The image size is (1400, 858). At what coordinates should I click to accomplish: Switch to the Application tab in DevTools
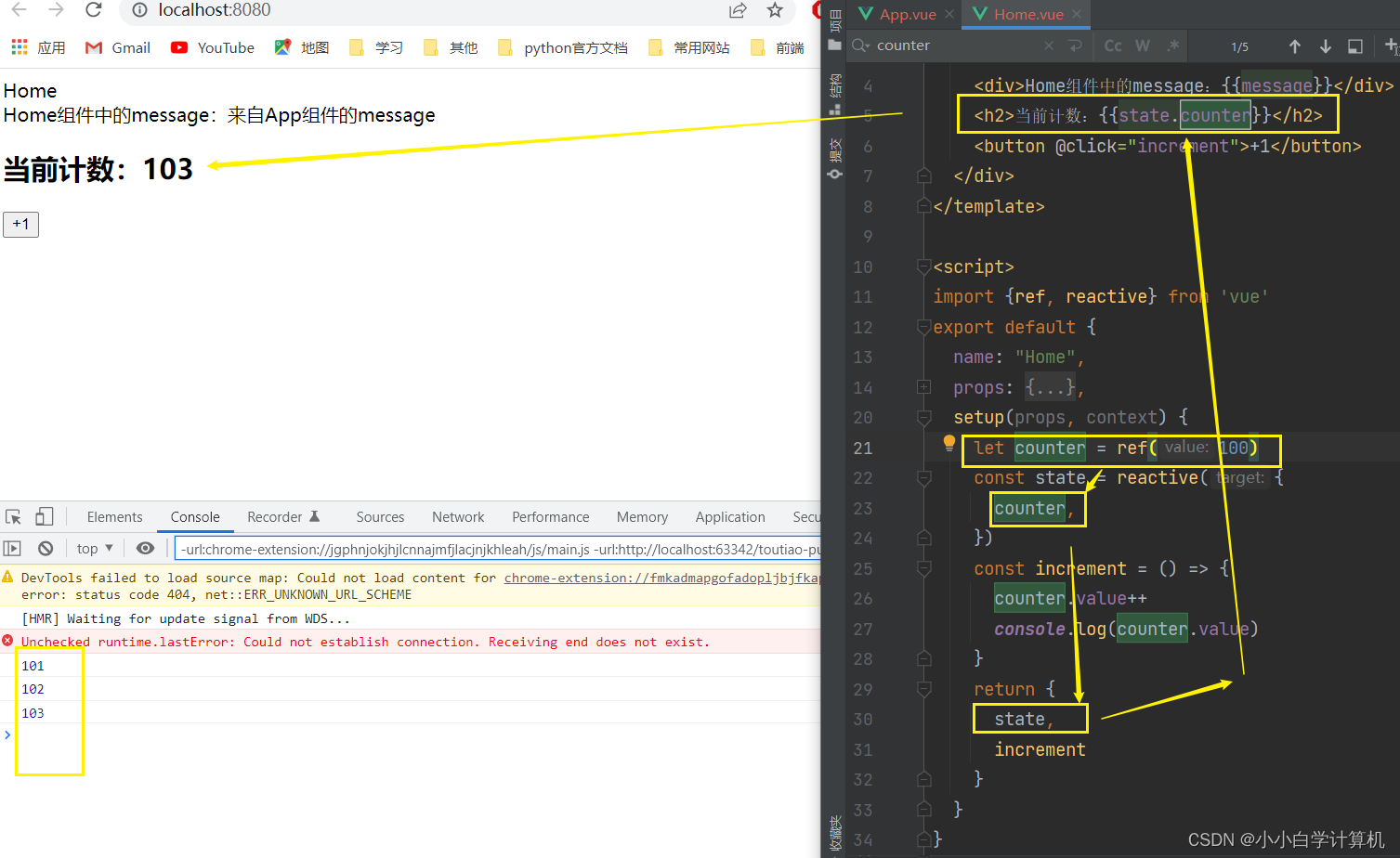[730, 517]
